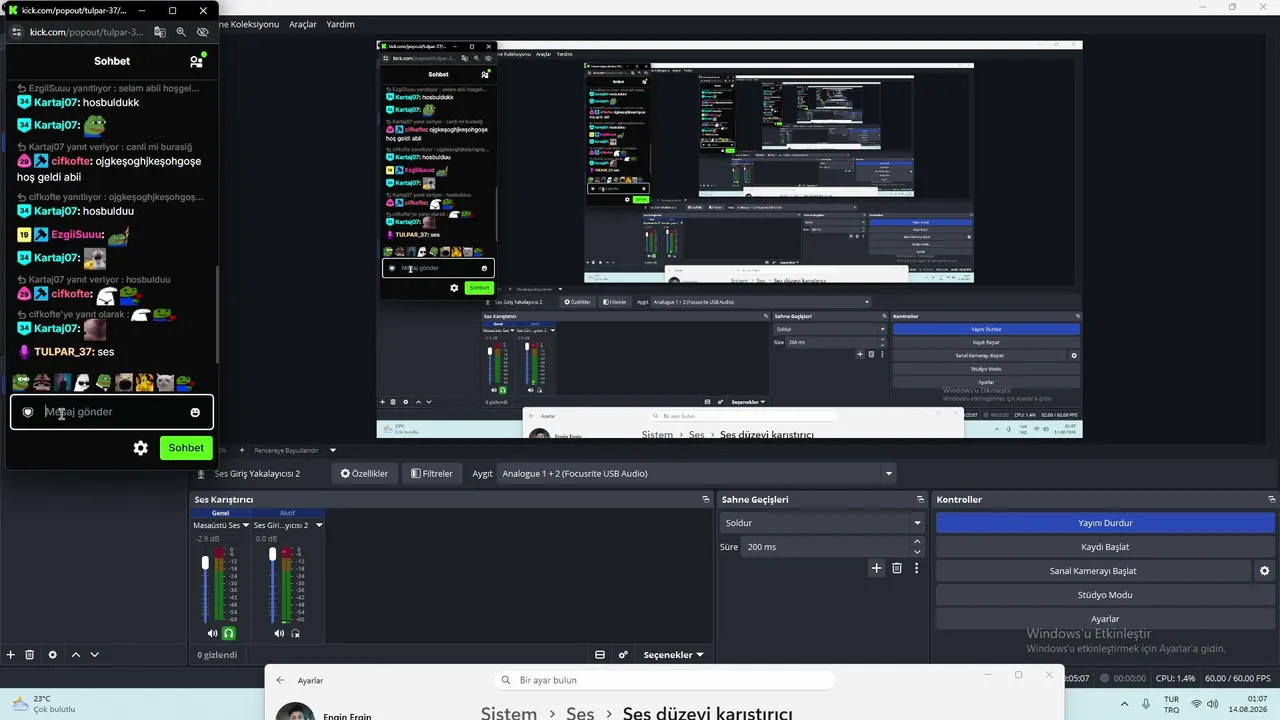This screenshot has height=720, width=1280.
Task: Open advanced audio properties gears icon
Action: [623, 655]
